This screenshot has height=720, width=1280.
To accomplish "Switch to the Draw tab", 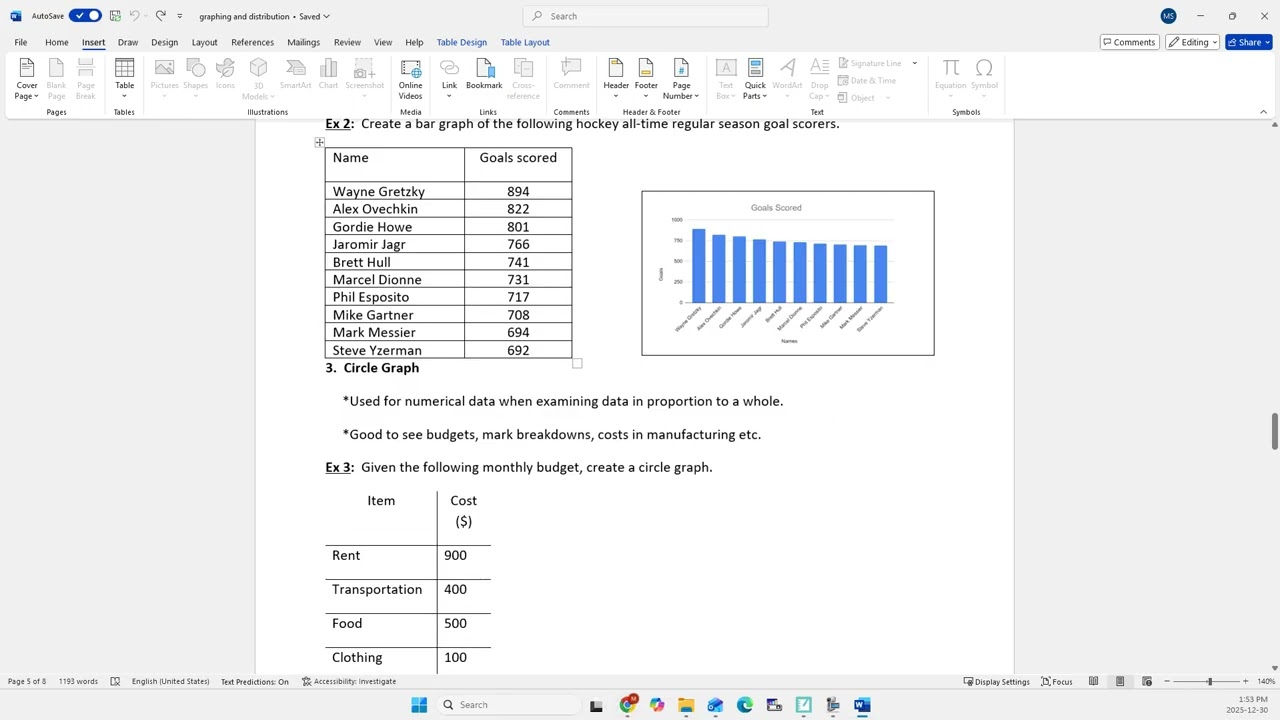I will (x=128, y=42).
